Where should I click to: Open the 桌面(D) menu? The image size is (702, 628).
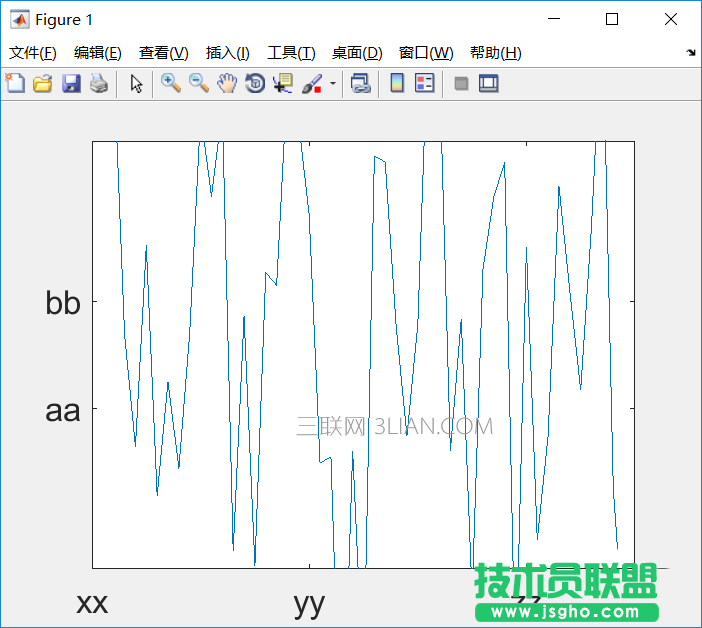(357, 53)
